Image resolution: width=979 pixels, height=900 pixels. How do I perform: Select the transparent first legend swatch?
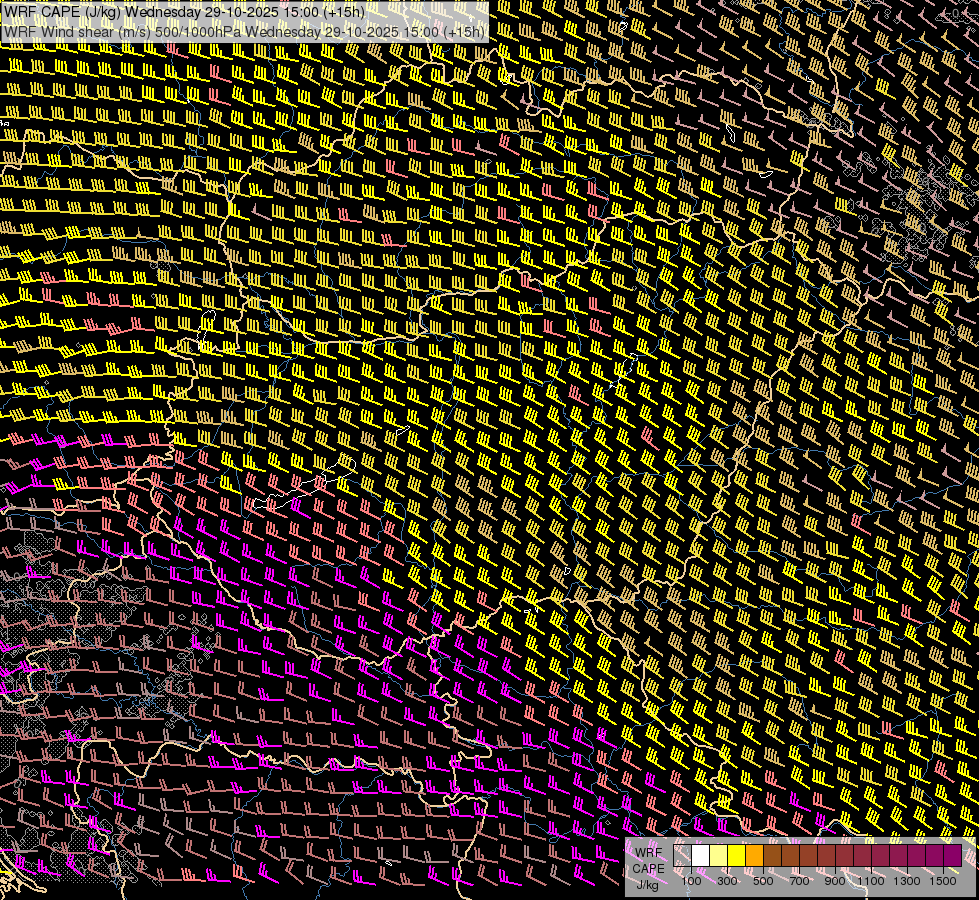pyautogui.click(x=682, y=855)
